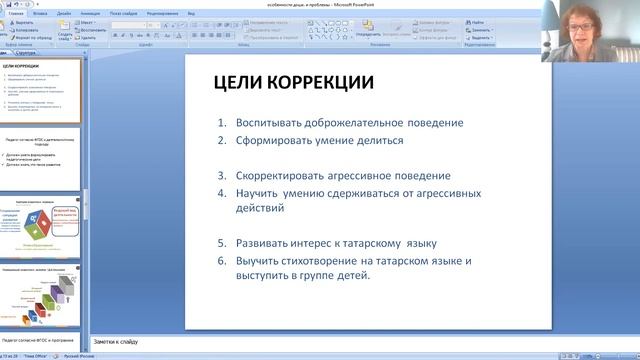
Task: Click Find (Найти) in editing group
Action: pyautogui.click(x=475, y=22)
